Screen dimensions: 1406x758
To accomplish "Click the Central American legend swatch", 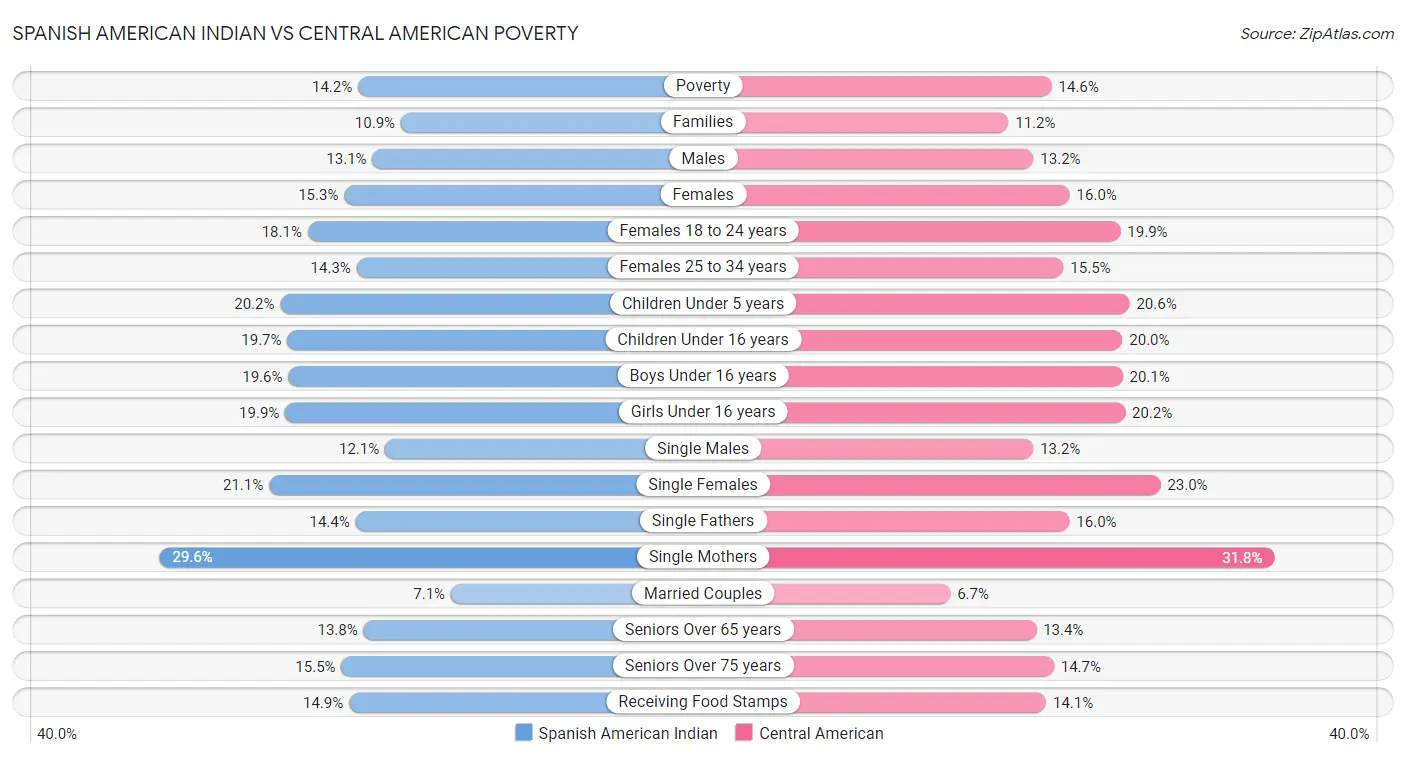I will pyautogui.click(x=744, y=733).
